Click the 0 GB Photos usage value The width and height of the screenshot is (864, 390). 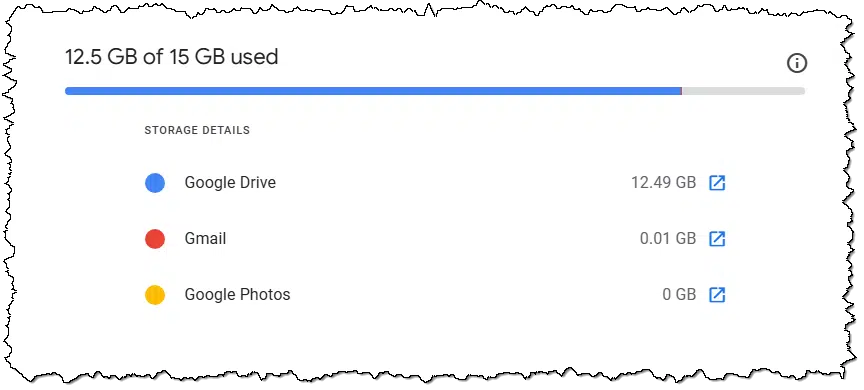click(679, 295)
